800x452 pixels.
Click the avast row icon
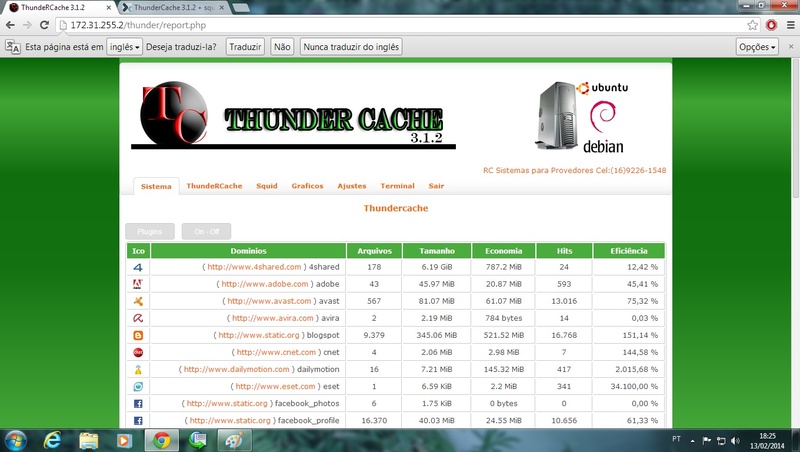(x=138, y=301)
